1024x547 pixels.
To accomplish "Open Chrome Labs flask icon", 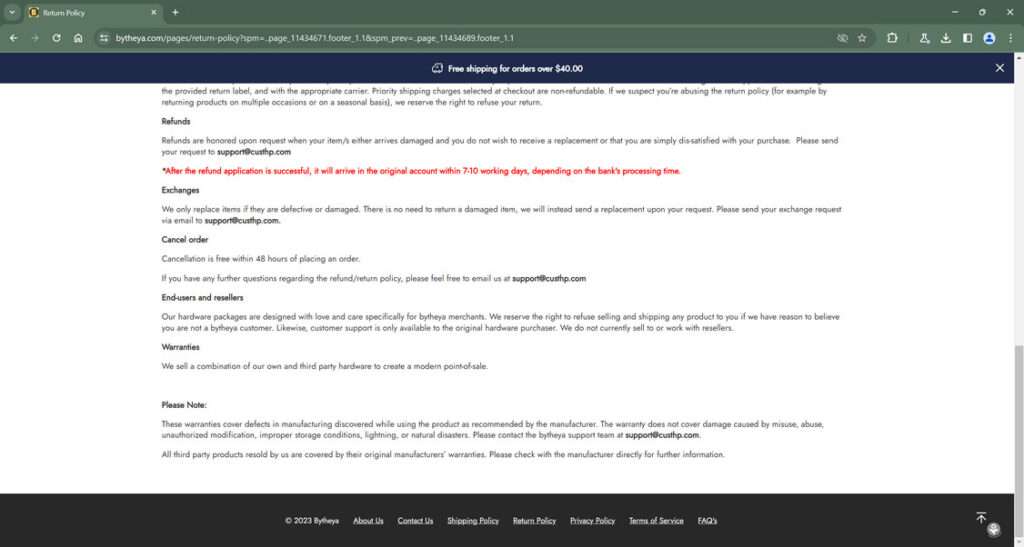I will pyautogui.click(x=924, y=38).
